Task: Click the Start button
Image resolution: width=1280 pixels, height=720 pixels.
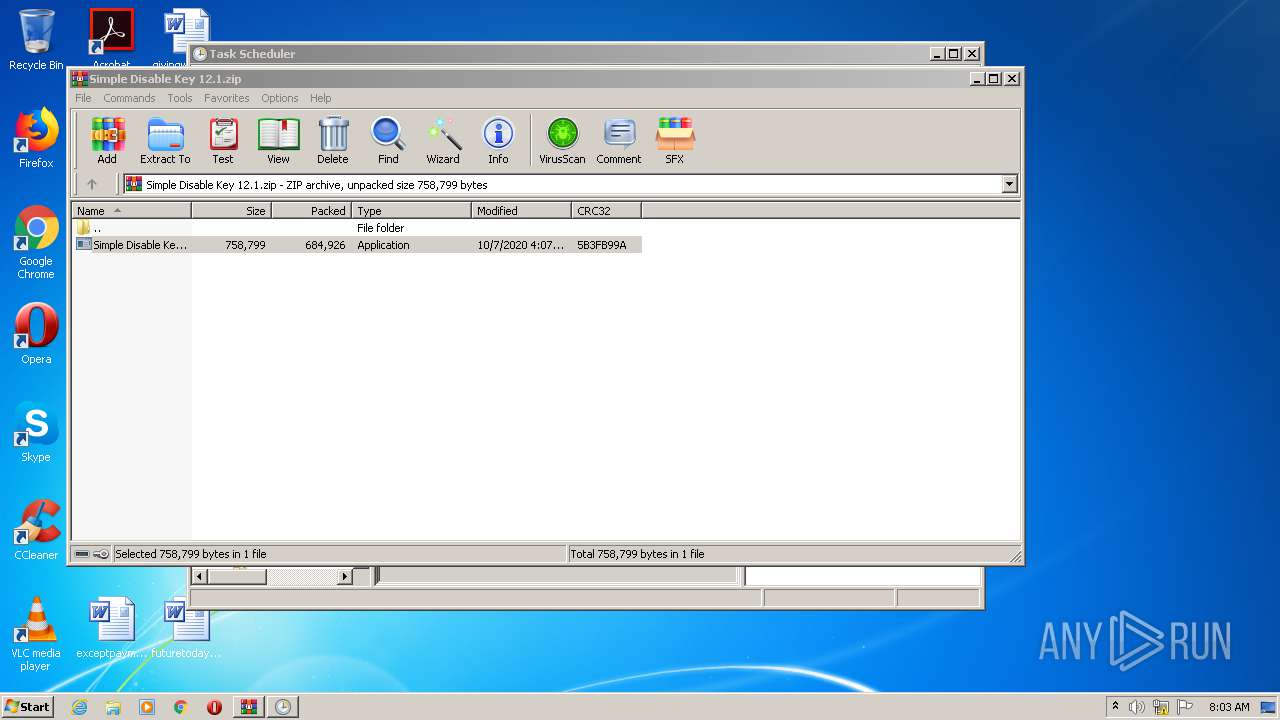Action: 28,706
